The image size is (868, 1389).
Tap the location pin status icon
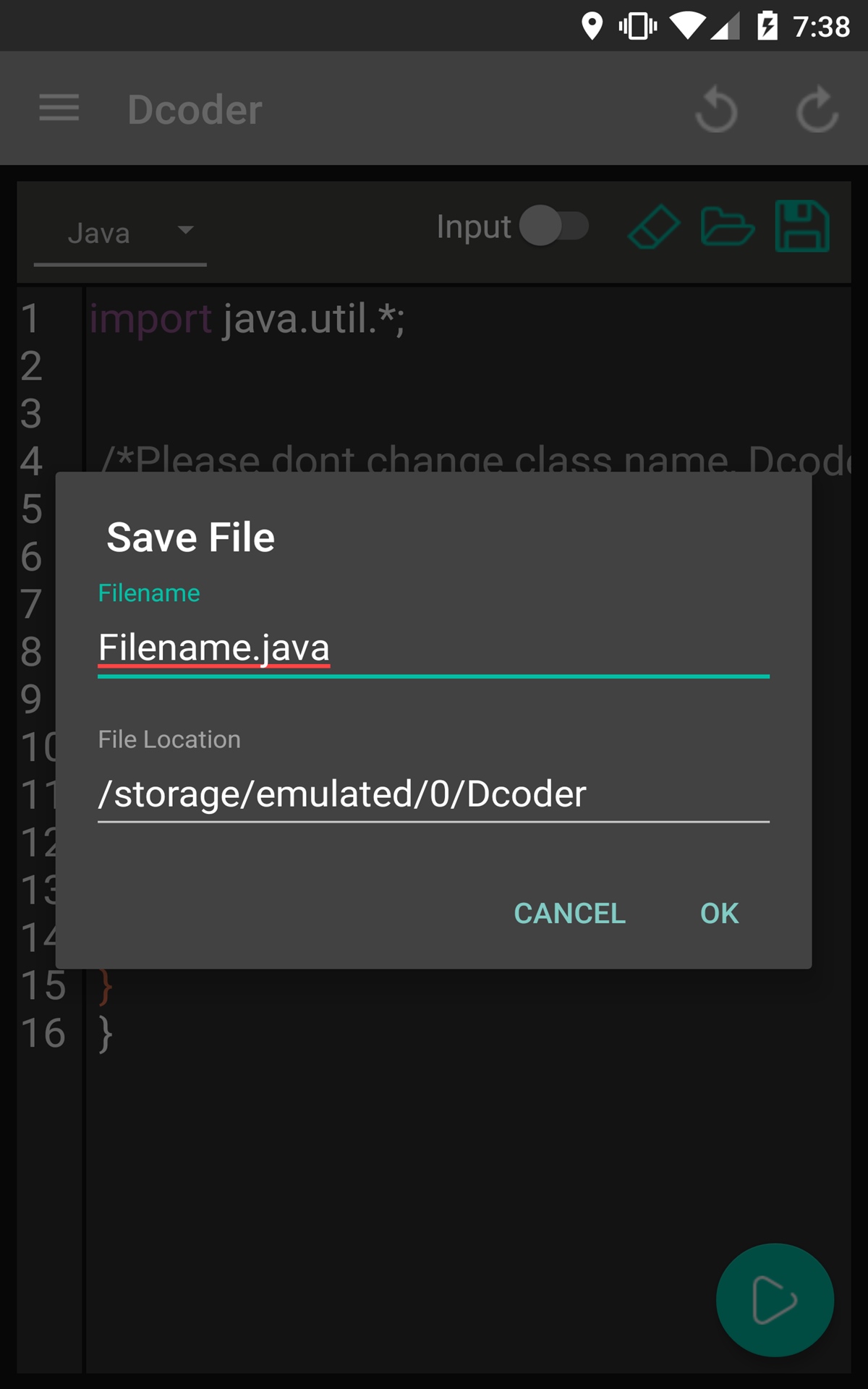[x=592, y=27]
